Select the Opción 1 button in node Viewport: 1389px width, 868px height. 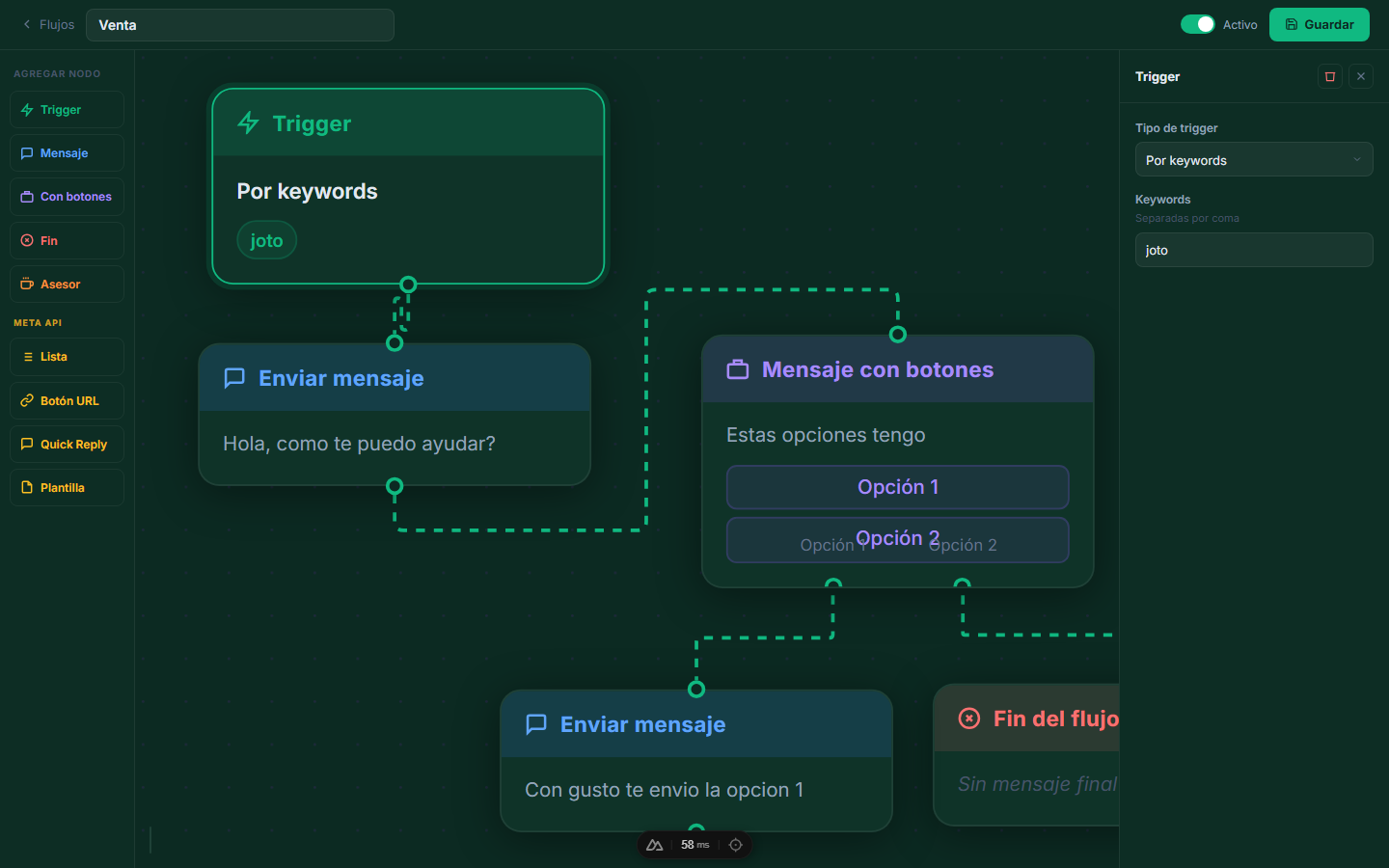pyautogui.click(x=898, y=487)
